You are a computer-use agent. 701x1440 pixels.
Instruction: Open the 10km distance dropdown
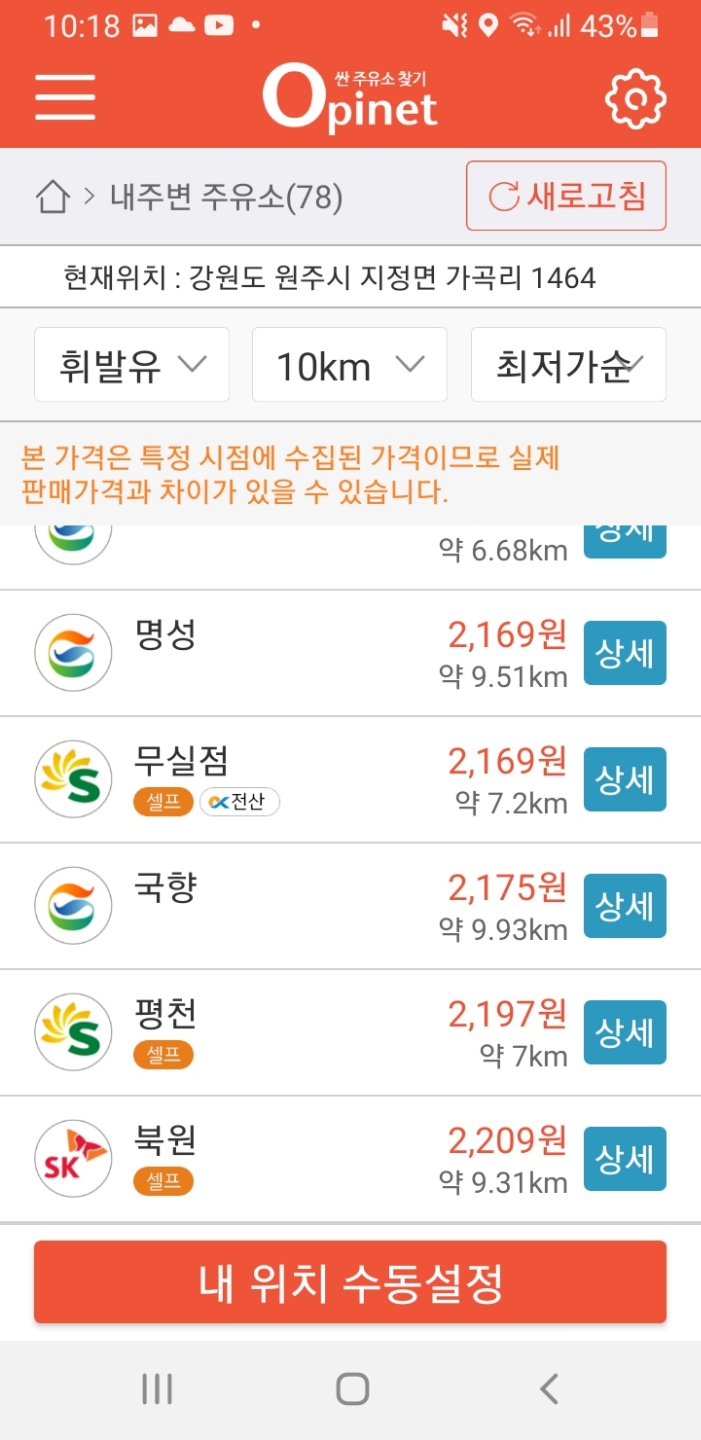pyautogui.click(x=349, y=364)
